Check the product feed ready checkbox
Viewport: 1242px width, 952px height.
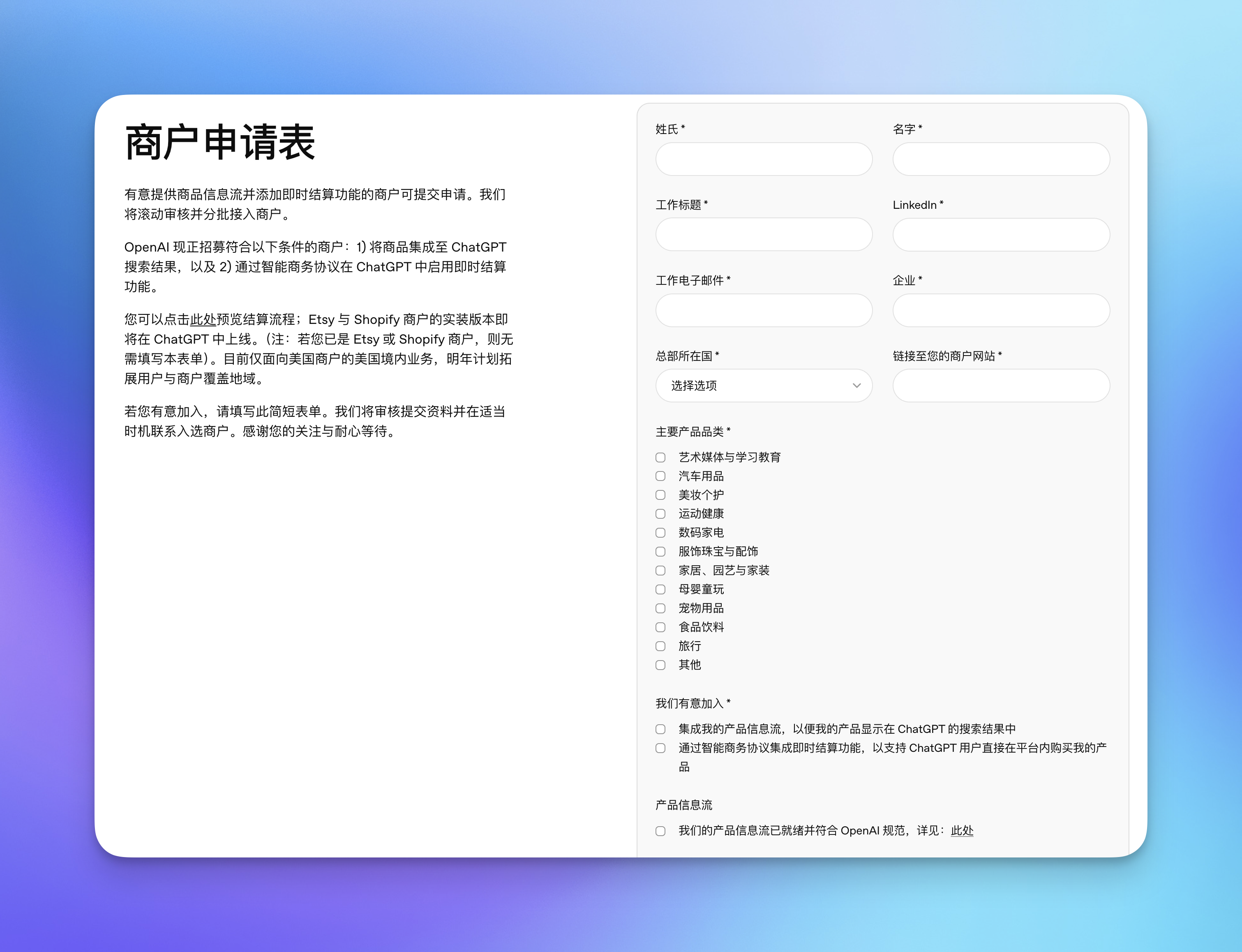pyautogui.click(x=660, y=831)
